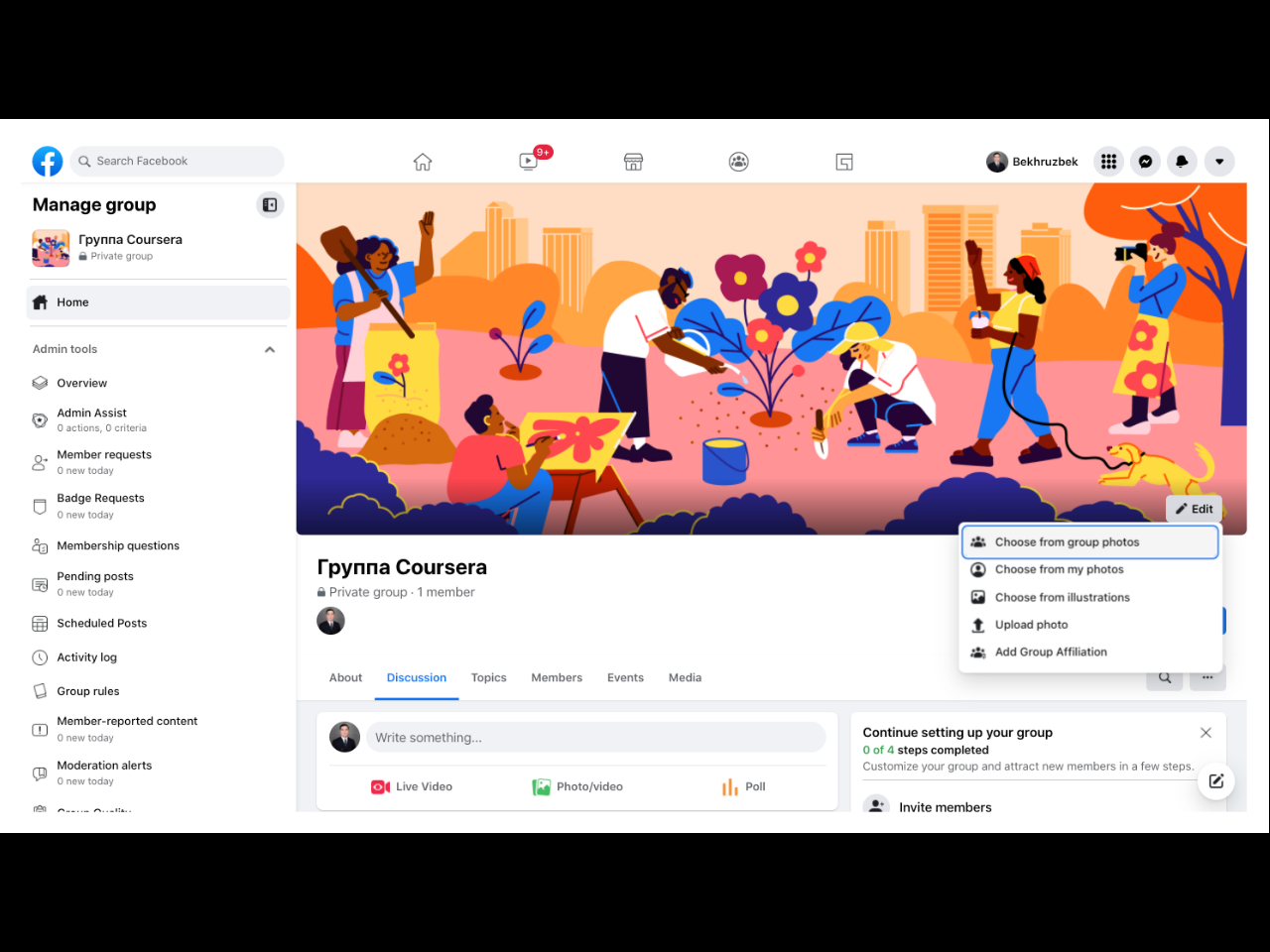Open the three-dot more options button

1207,678
